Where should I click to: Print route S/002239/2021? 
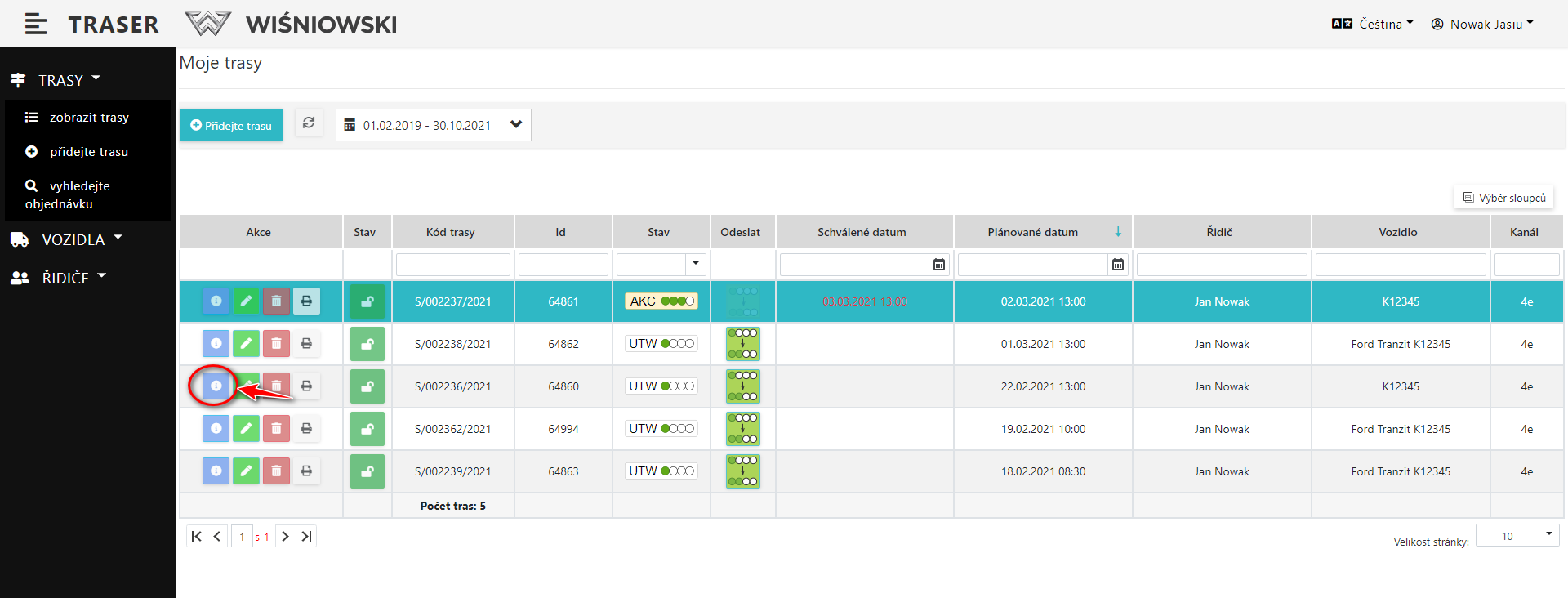[306, 471]
